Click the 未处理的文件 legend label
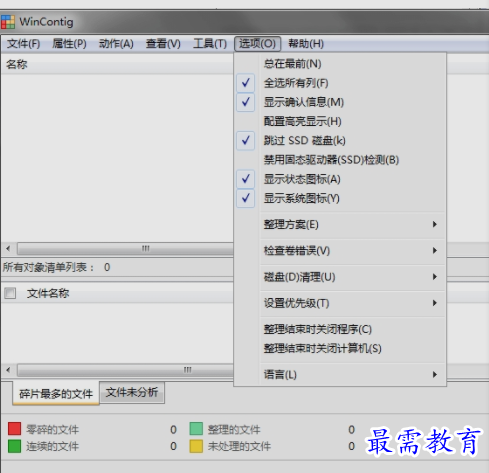The width and height of the screenshot is (489, 473). (x=239, y=446)
